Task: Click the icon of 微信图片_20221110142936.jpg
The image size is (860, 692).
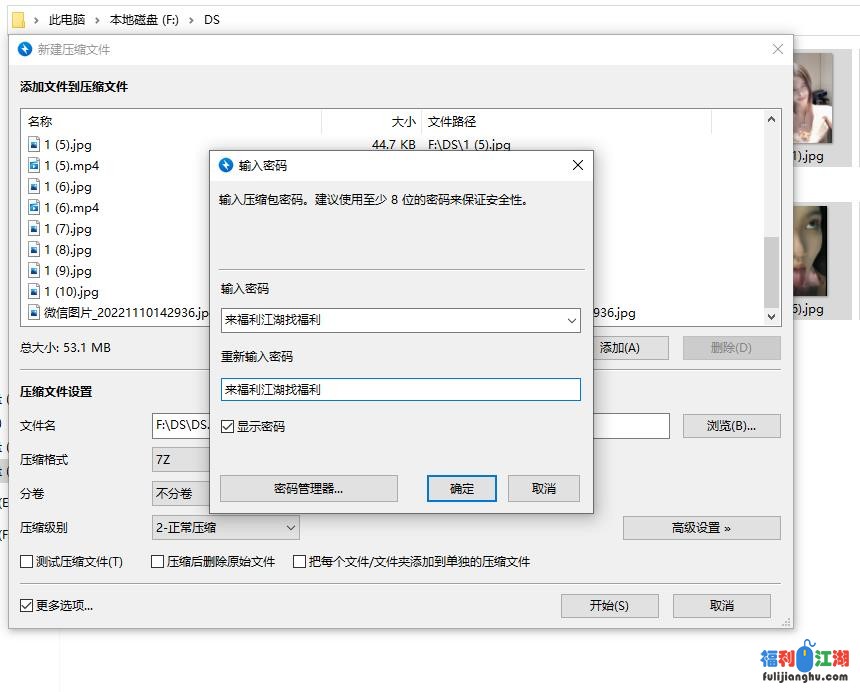Action: (35, 312)
